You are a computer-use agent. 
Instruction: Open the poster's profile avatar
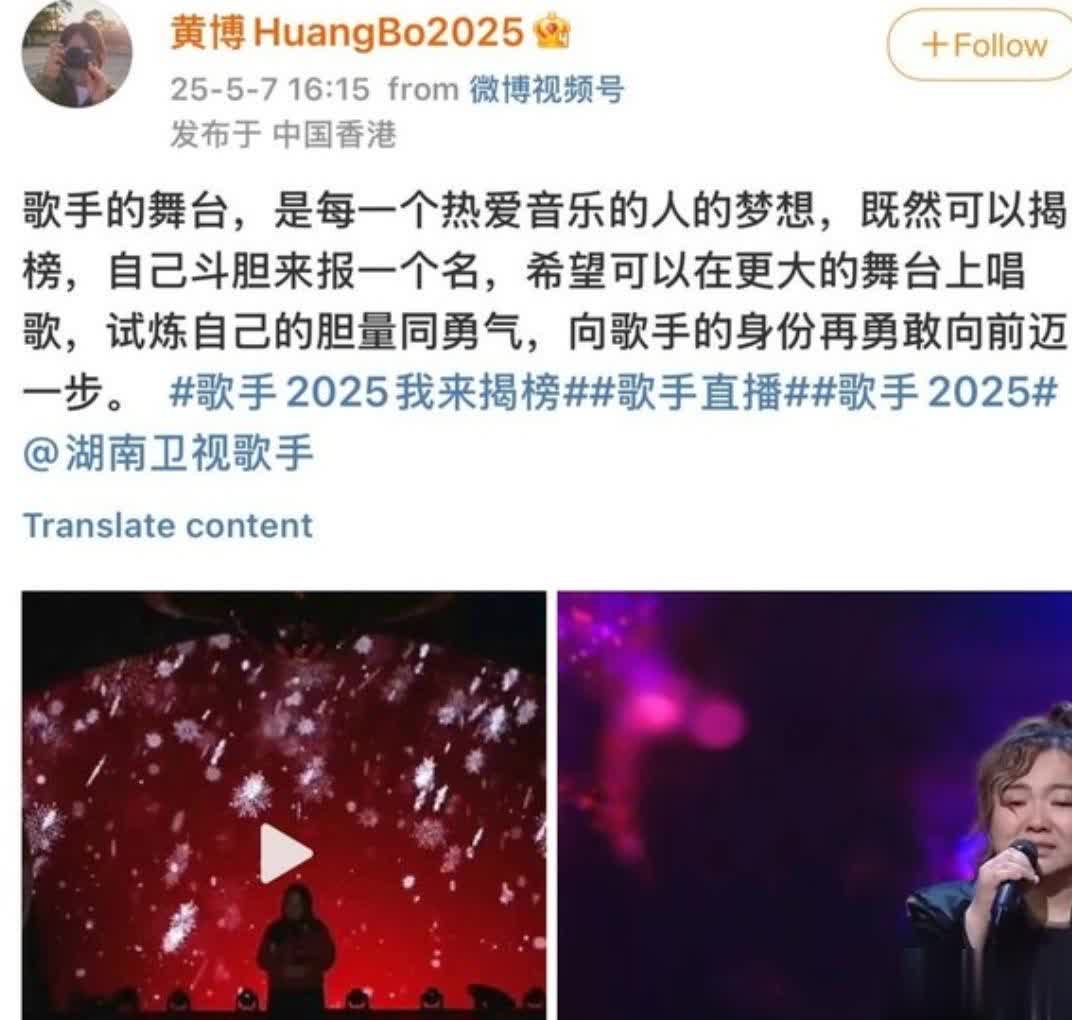click(77, 53)
